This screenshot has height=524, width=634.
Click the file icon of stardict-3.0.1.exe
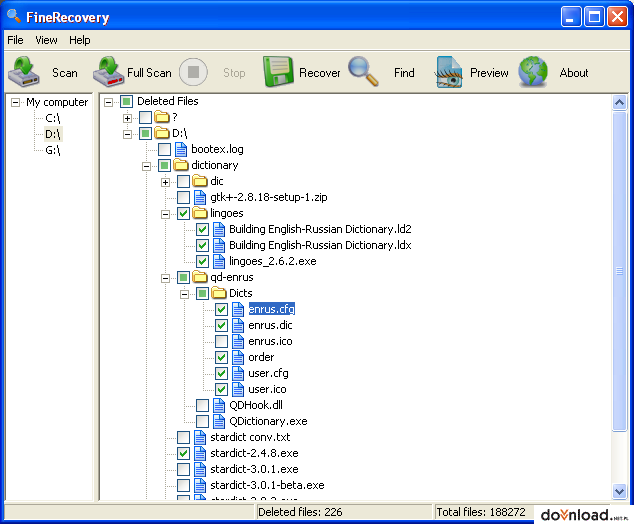(x=200, y=469)
